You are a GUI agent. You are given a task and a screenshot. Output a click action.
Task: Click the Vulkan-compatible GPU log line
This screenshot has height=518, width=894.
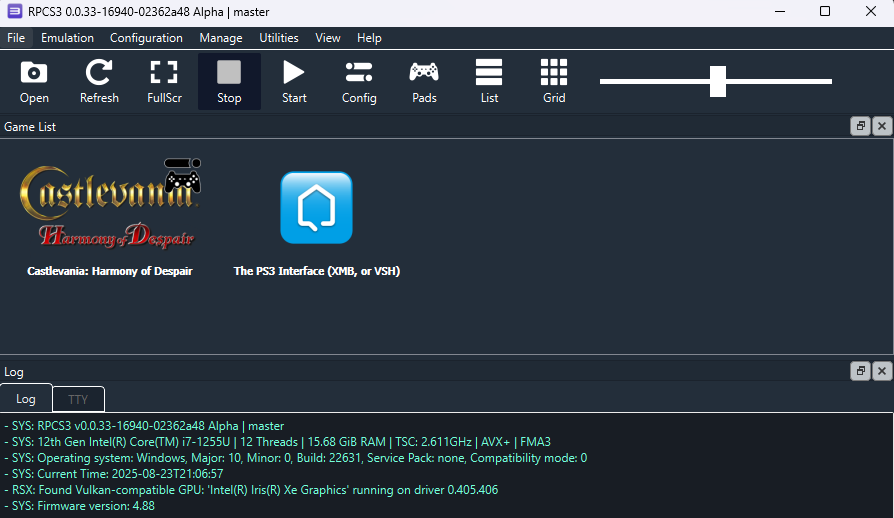pyautogui.click(x=251, y=490)
